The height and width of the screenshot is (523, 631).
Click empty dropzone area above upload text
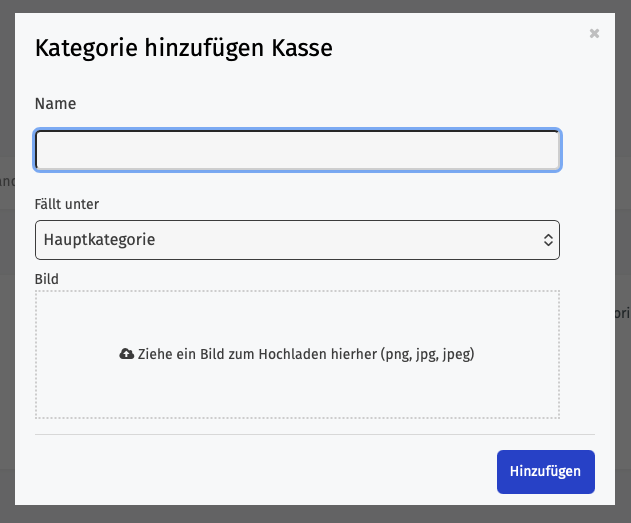[x=297, y=318]
